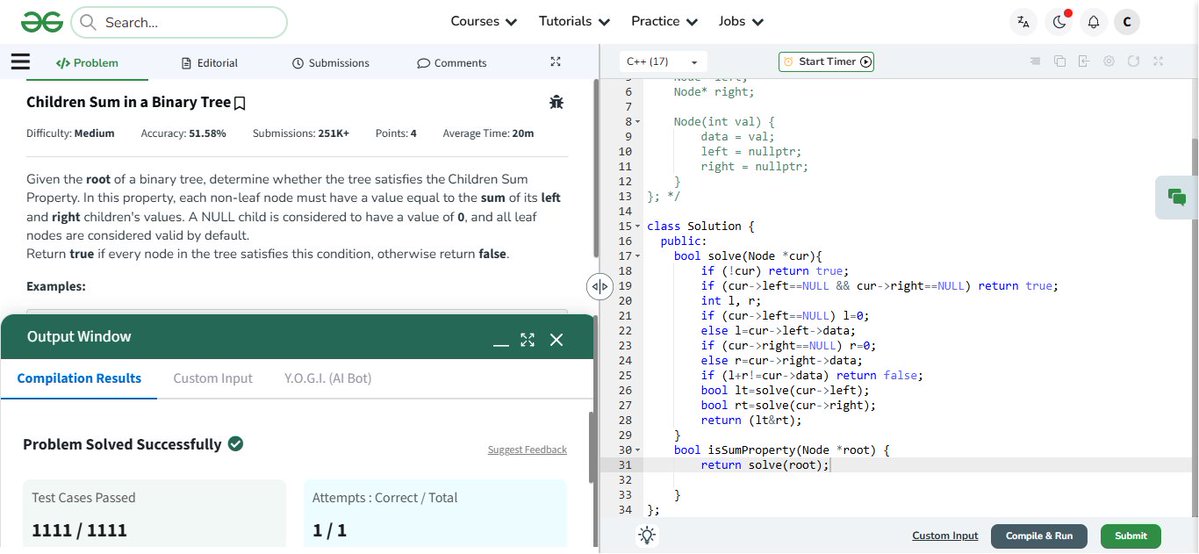Click the search magnifier icon
This screenshot has height=554, width=1199.
[88, 22]
